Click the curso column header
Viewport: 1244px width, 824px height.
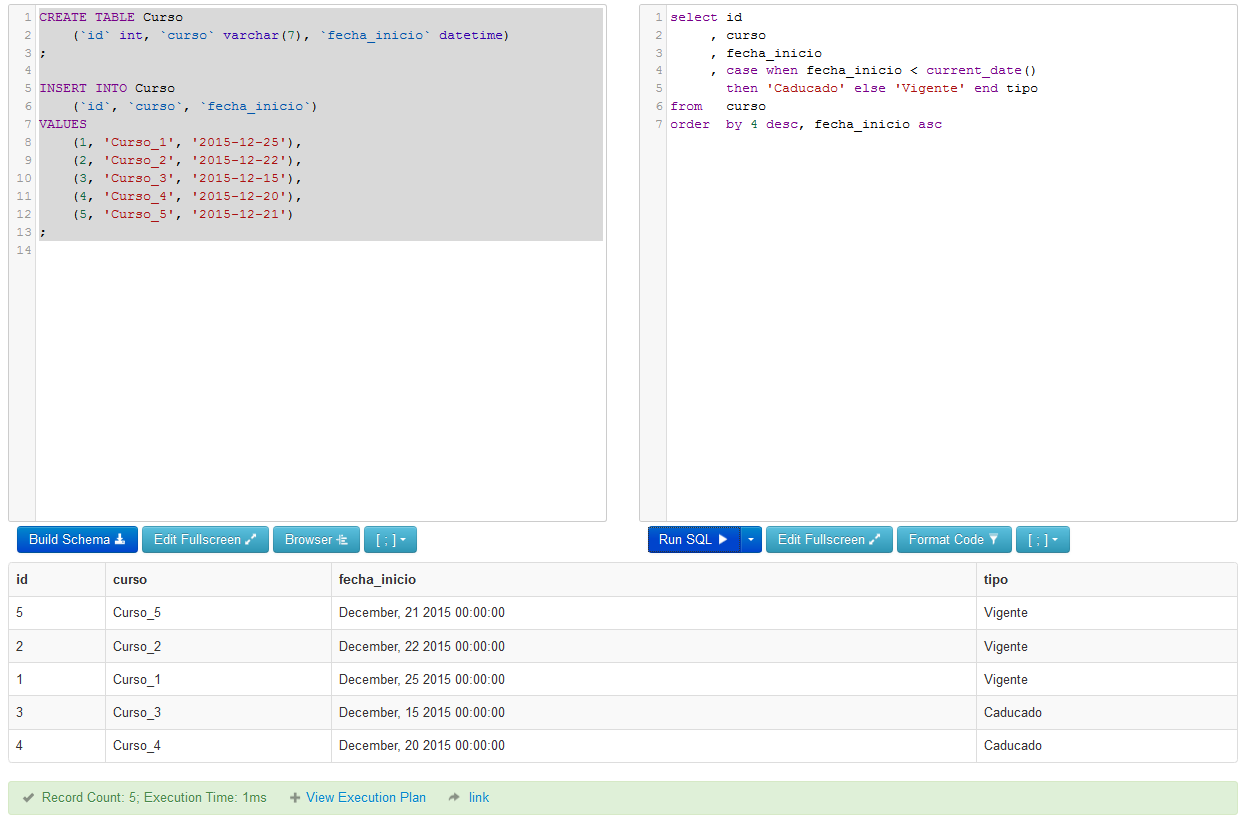(x=130, y=580)
